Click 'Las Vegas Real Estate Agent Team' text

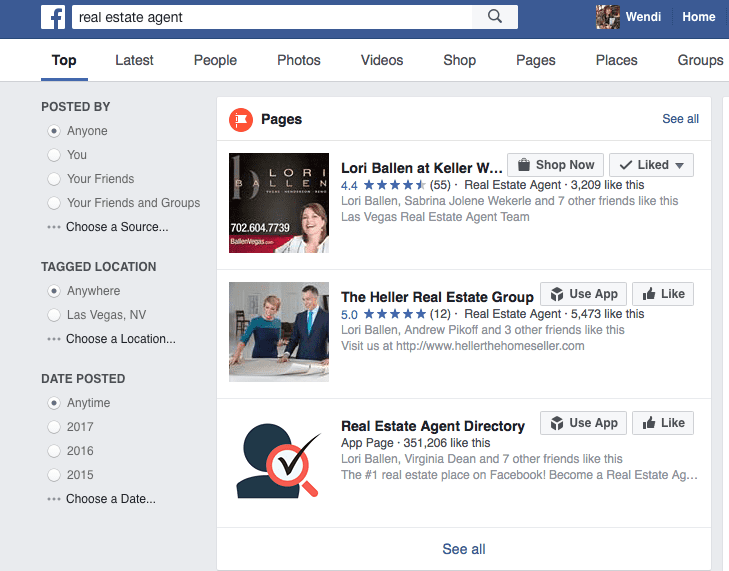435,217
